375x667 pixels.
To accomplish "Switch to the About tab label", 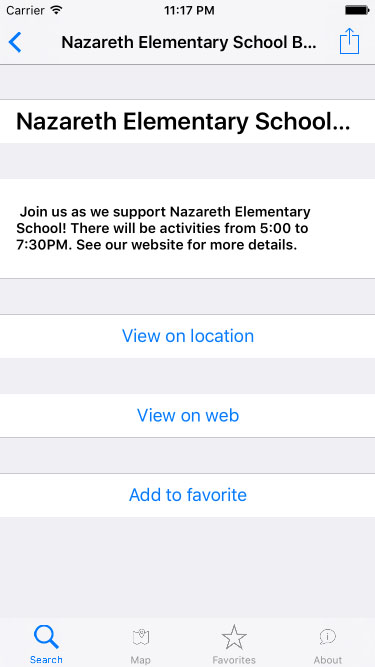I will (x=328, y=660).
